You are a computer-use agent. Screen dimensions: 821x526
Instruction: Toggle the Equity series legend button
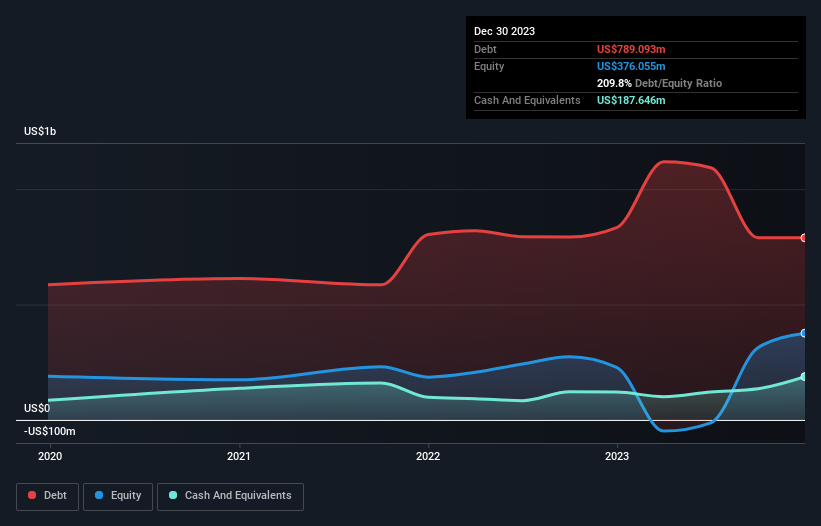coord(118,496)
